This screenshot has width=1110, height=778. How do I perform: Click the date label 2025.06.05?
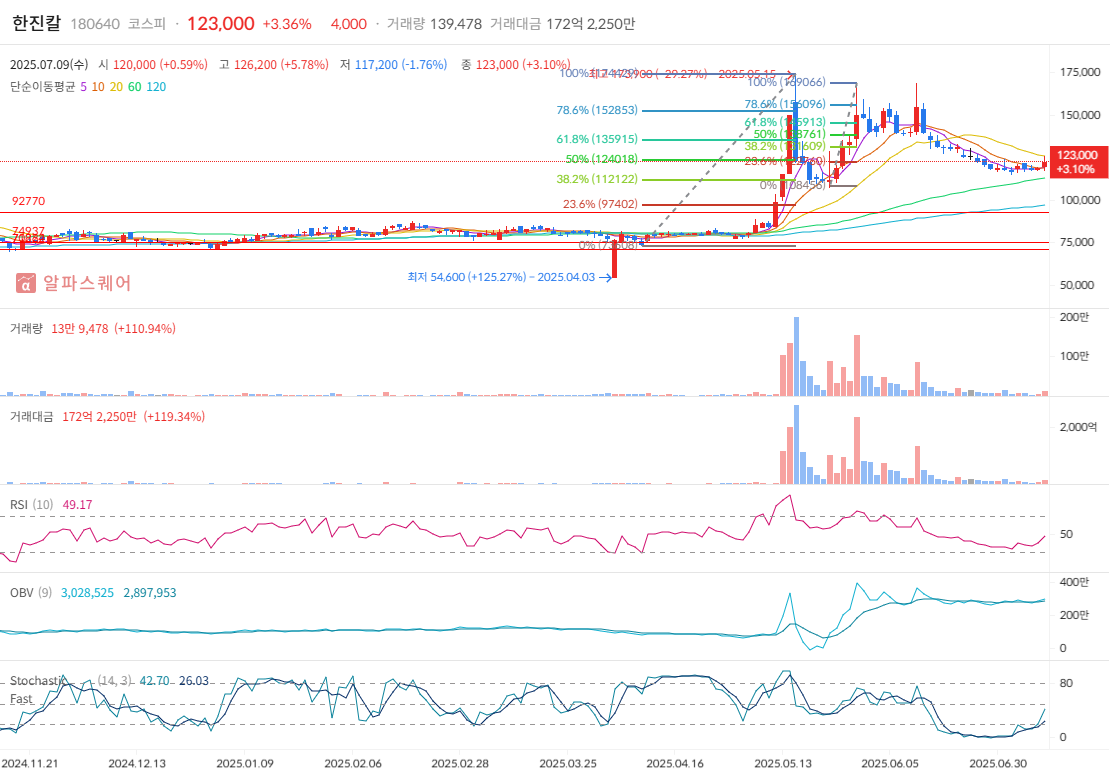pyautogui.click(x=890, y=764)
